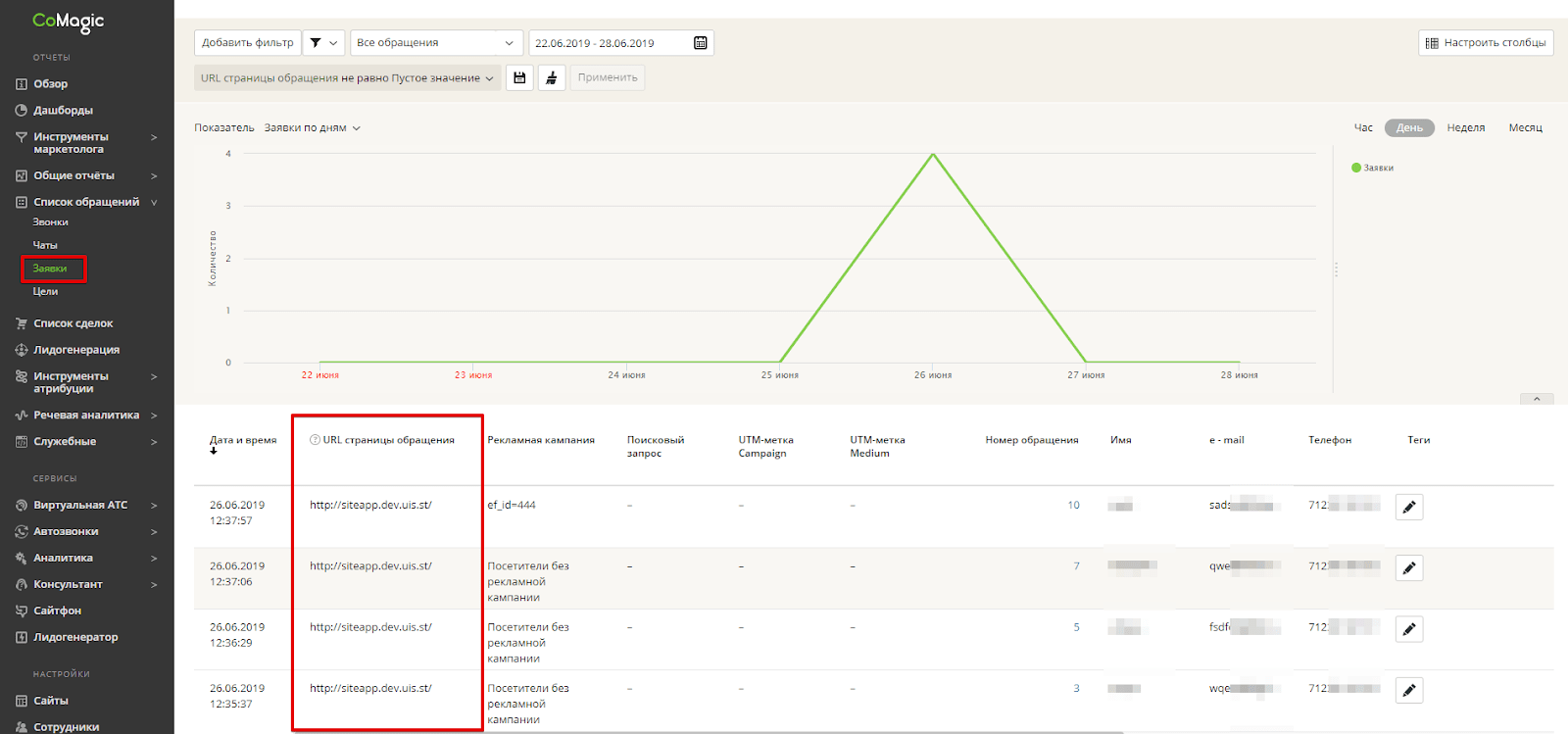The image size is (1568, 734).
Task: Expand Общие отчёты submenu arrow
Action: pos(154,175)
